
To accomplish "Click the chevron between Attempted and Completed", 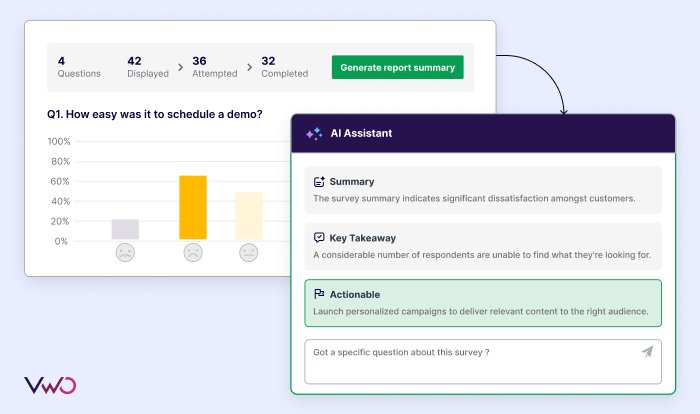I will point(250,67).
